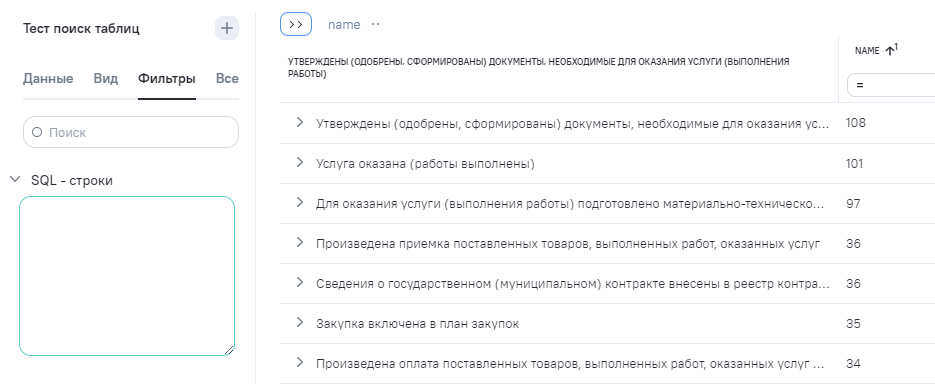Click inside the SQL - строки text area
Screen dimensions: 935x384
tap(127, 276)
